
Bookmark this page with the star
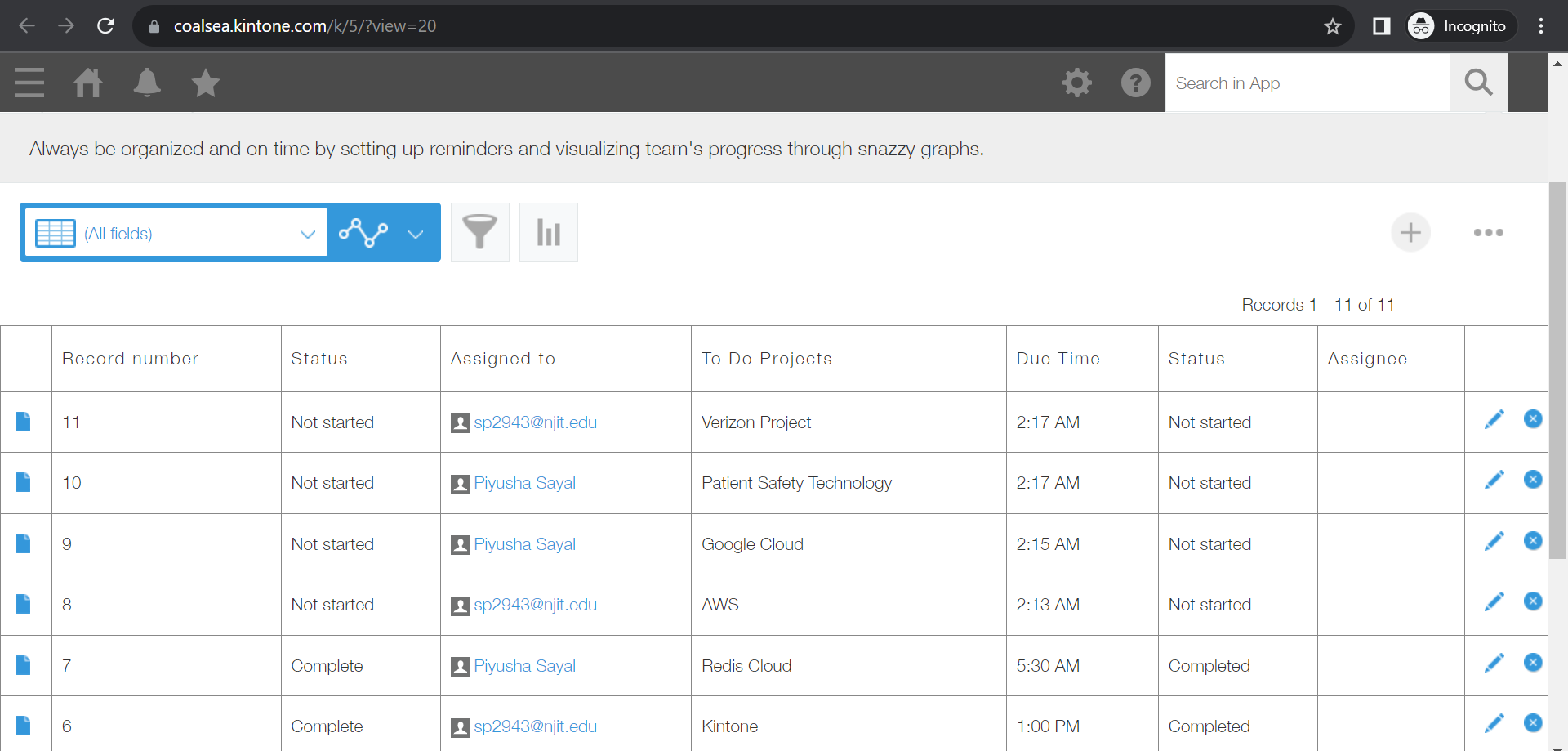click(x=1333, y=26)
